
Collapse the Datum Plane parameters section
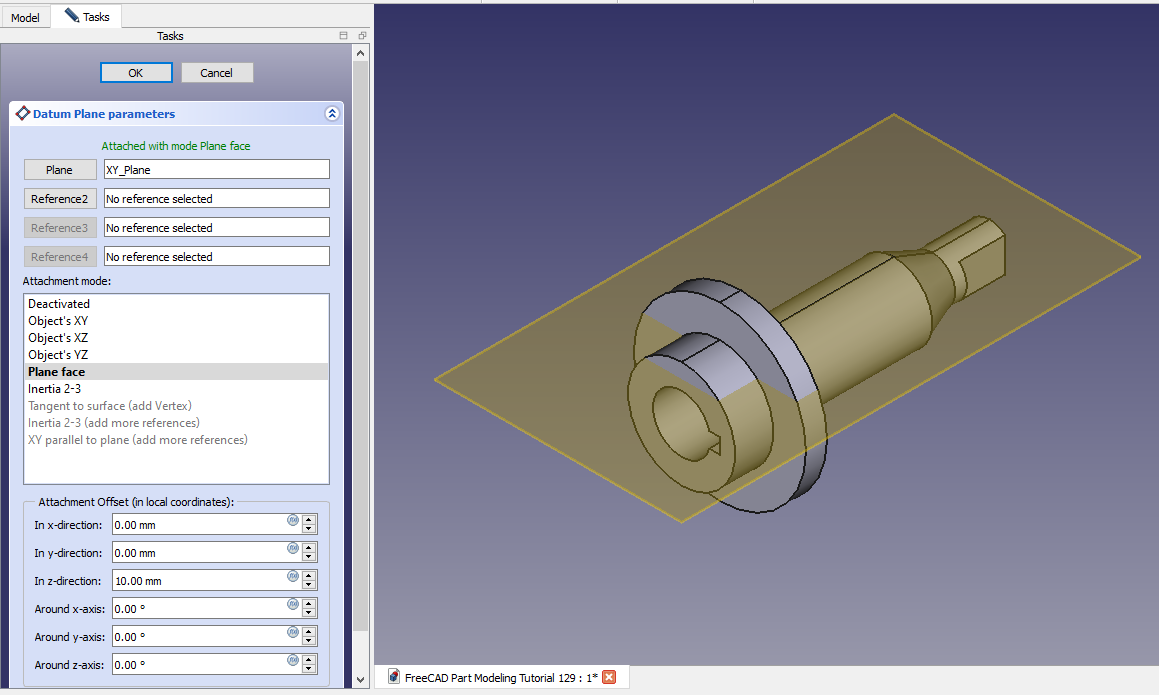point(332,114)
